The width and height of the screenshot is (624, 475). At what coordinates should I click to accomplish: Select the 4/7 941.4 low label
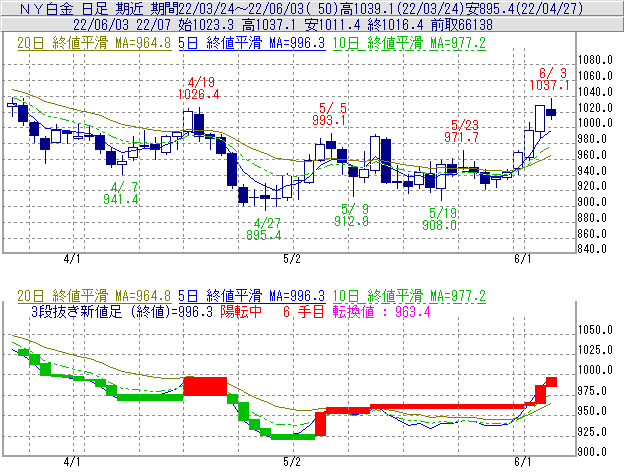(x=121, y=193)
